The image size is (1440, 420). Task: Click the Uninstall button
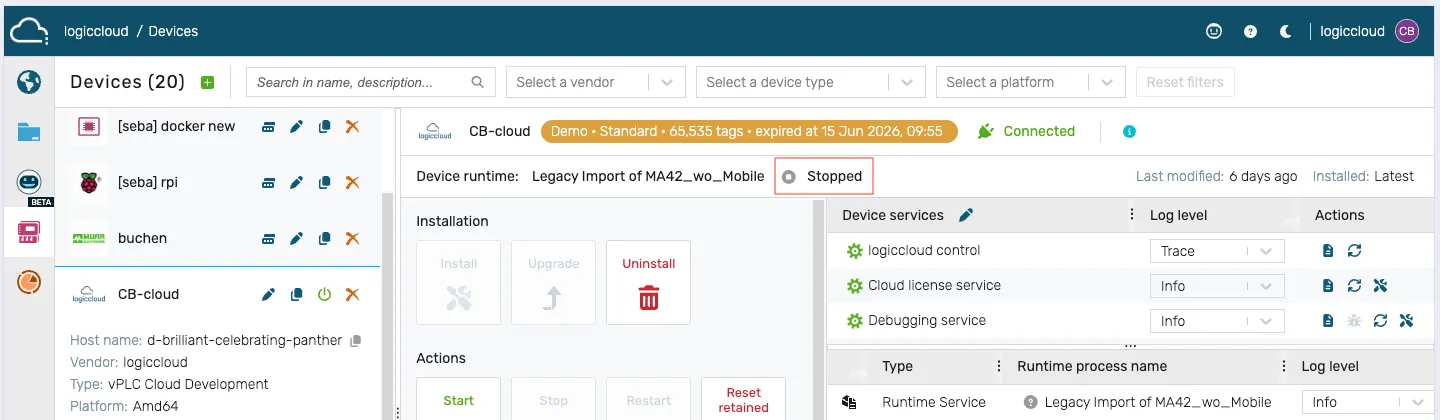[x=648, y=282]
